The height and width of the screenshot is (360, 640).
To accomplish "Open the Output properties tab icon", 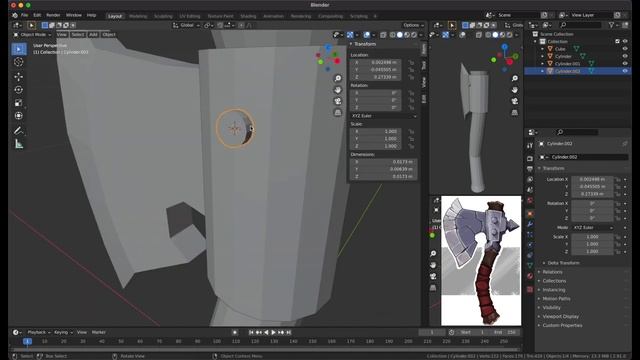I will (530, 169).
